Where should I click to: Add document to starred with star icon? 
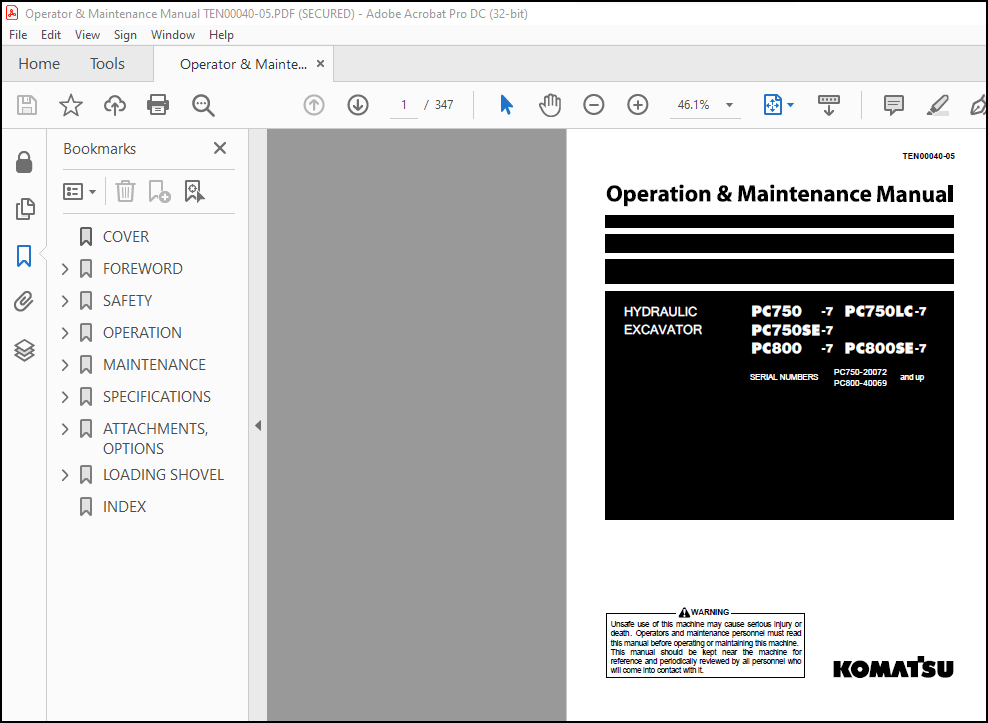[x=71, y=105]
